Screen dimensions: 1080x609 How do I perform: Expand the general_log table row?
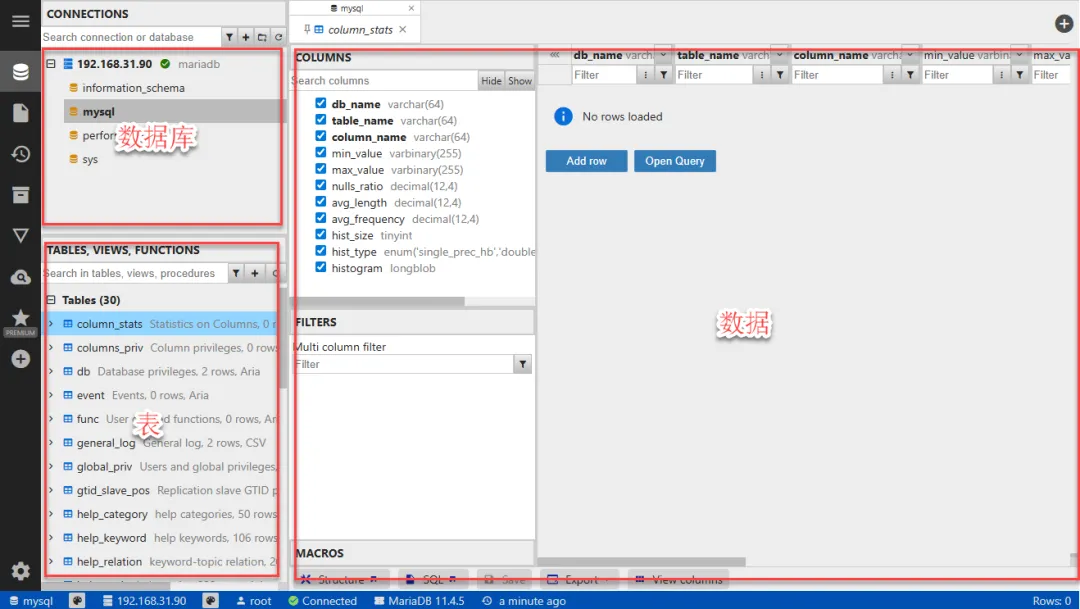click(x=51, y=443)
